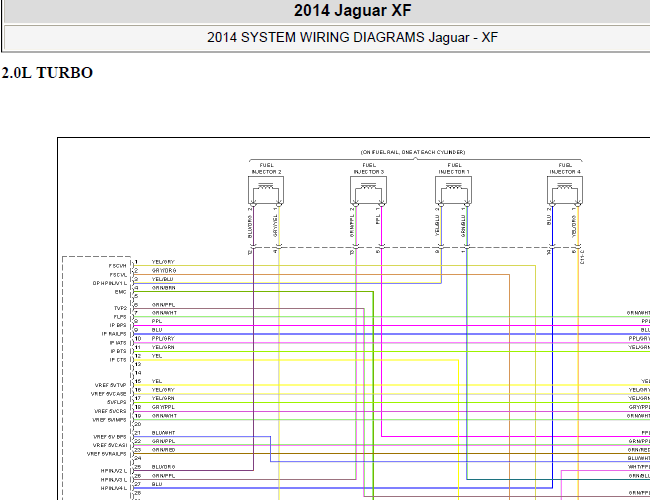Click the 'VREF 5VMPS' pin name
This screenshot has height=500, width=650.
click(109, 420)
